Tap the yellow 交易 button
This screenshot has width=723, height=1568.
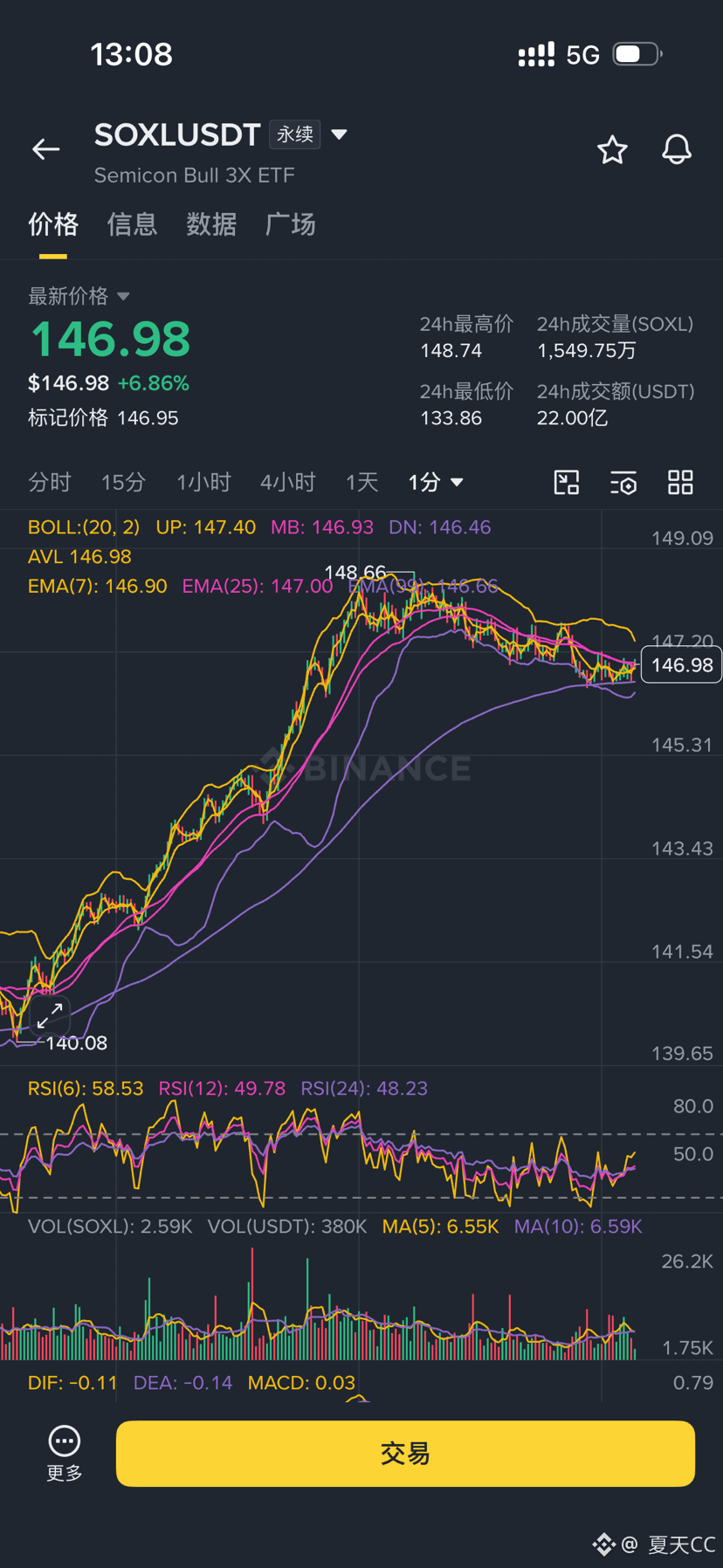405,1454
